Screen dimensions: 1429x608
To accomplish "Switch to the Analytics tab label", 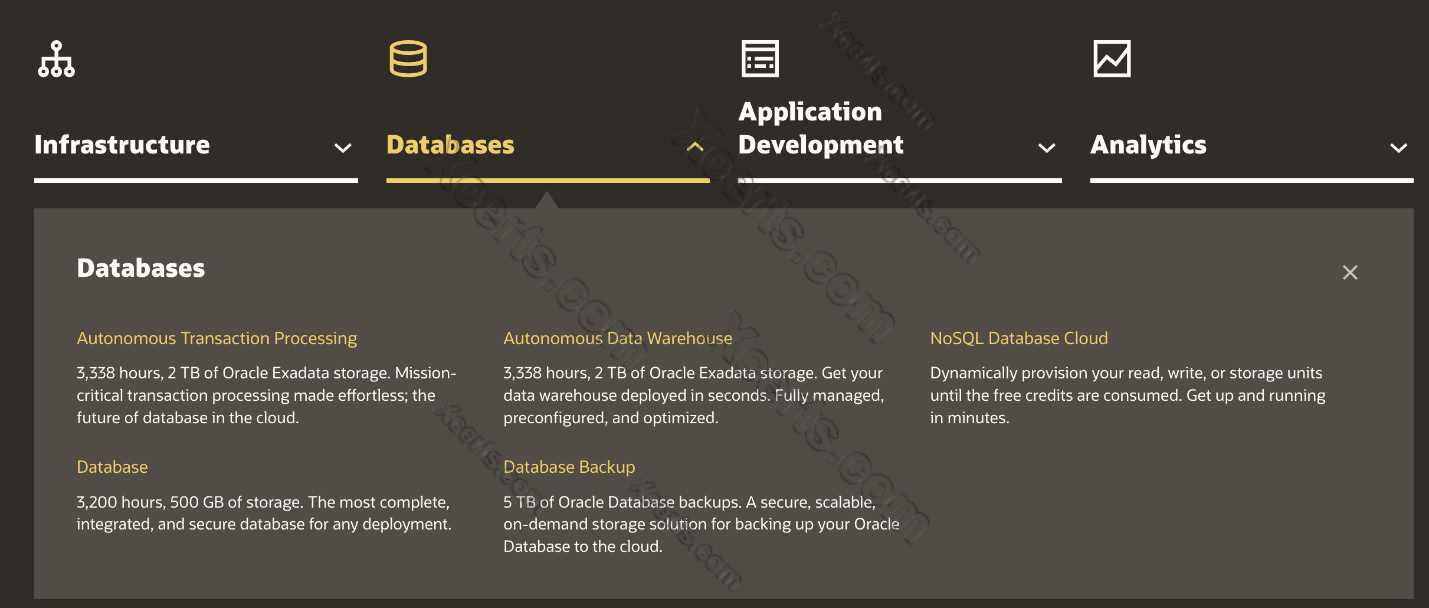I will pyautogui.click(x=1148, y=145).
